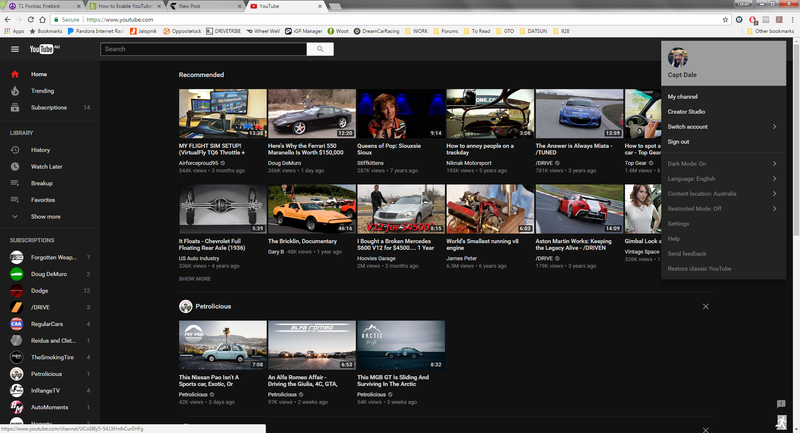Click the YouTube logo
This screenshot has width=800, height=433.
(44, 49)
